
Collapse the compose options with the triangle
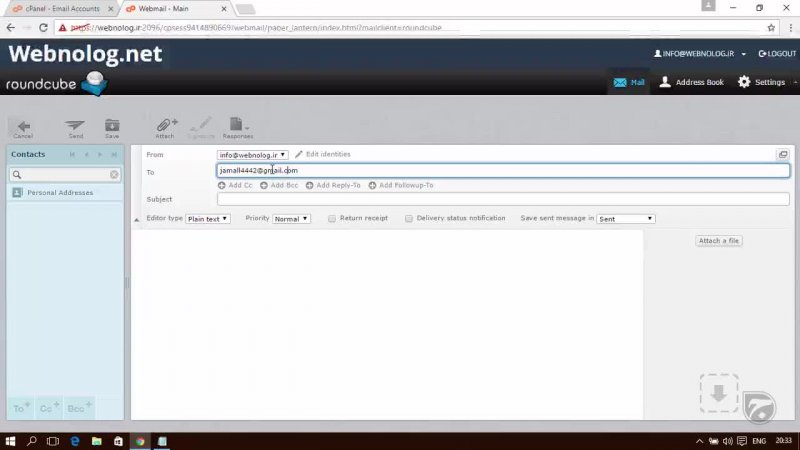tap(137, 218)
